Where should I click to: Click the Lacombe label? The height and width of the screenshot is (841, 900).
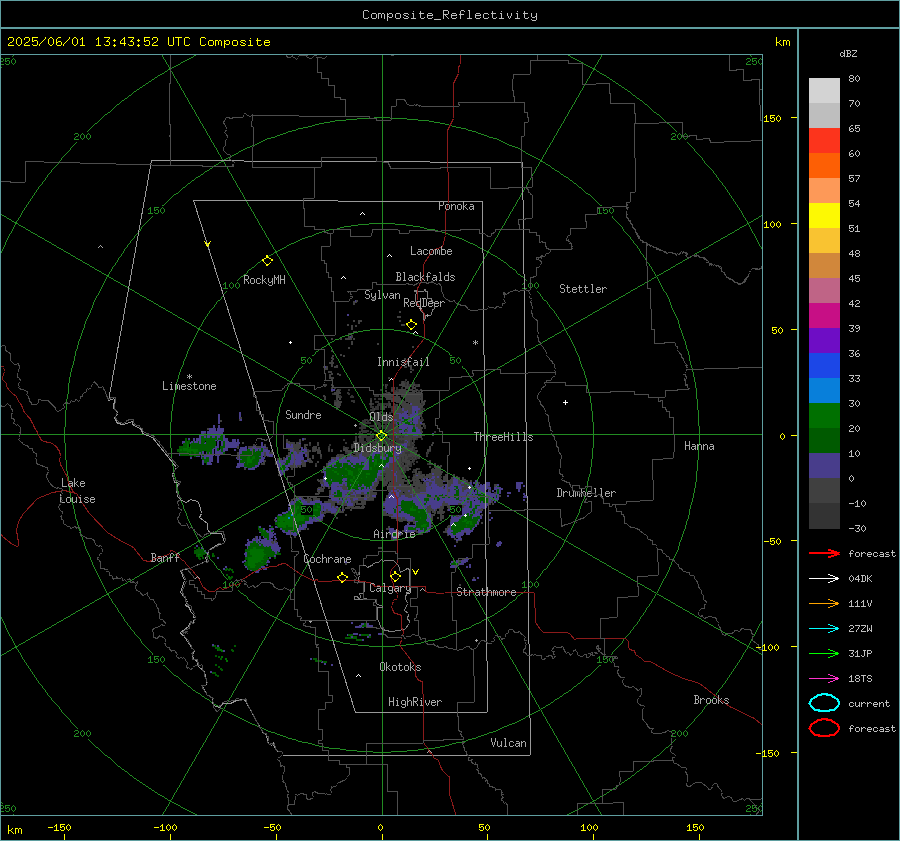(x=431, y=251)
